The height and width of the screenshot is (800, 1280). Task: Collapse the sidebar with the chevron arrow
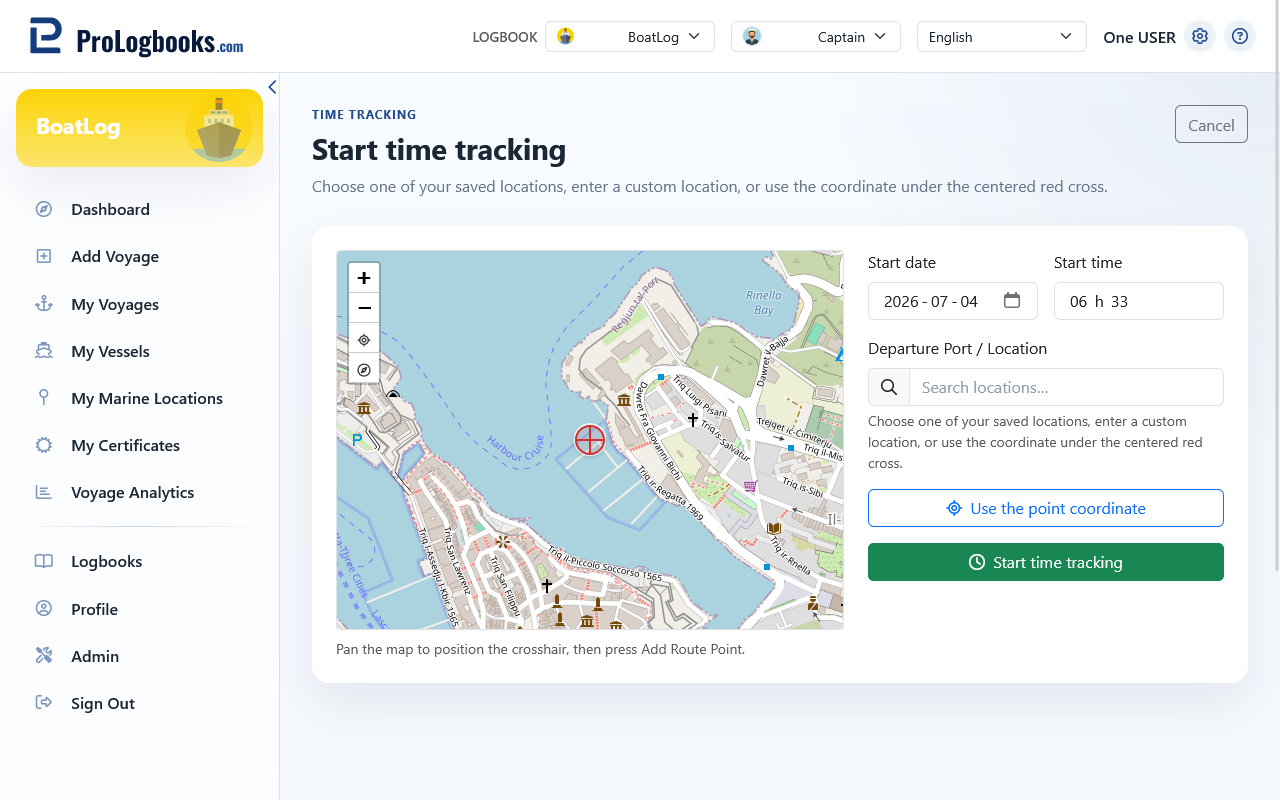click(x=272, y=87)
